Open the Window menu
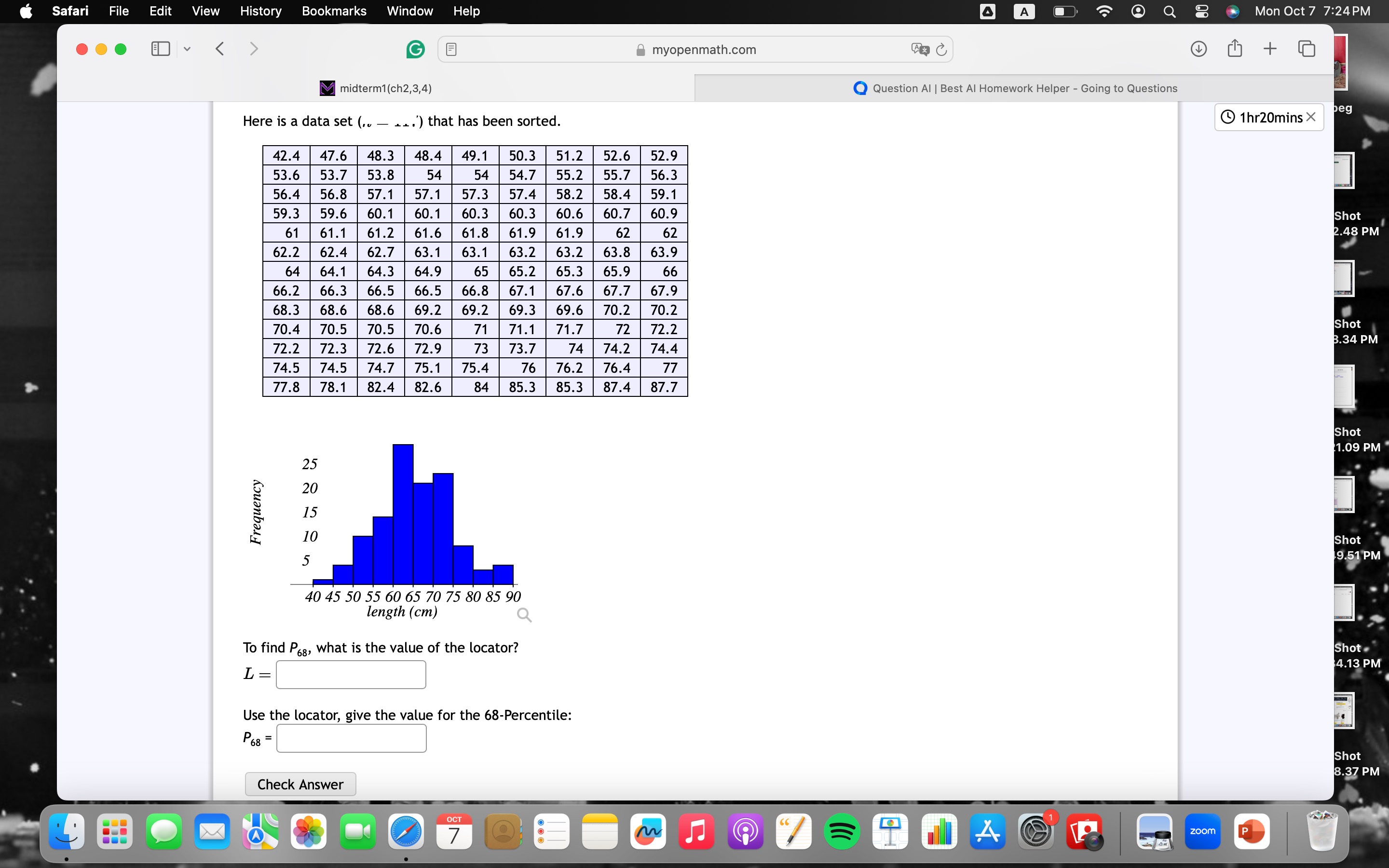Viewport: 1389px width, 868px height. [410, 11]
